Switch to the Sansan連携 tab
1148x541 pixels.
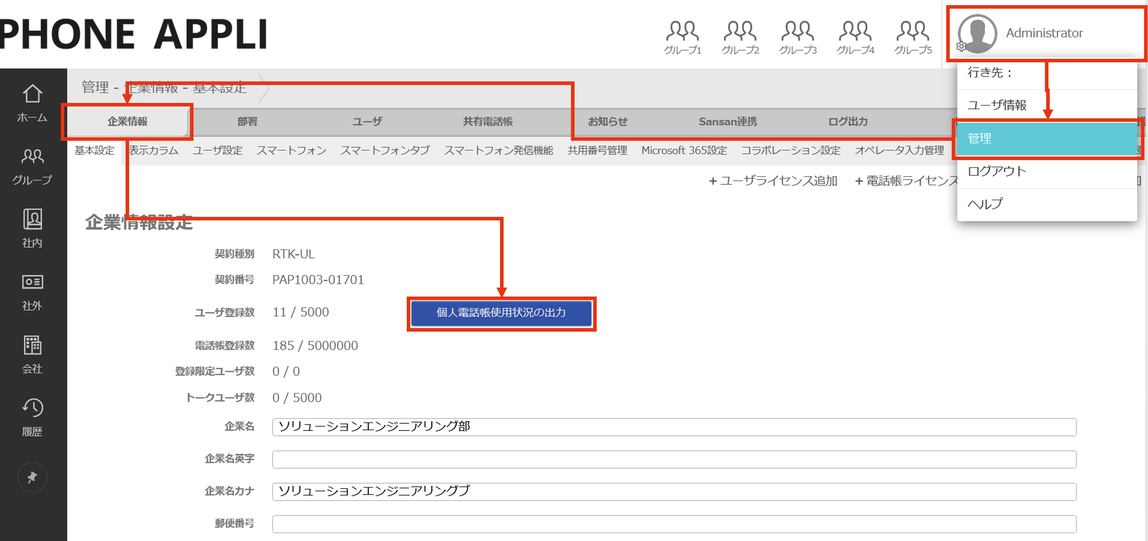[727, 122]
